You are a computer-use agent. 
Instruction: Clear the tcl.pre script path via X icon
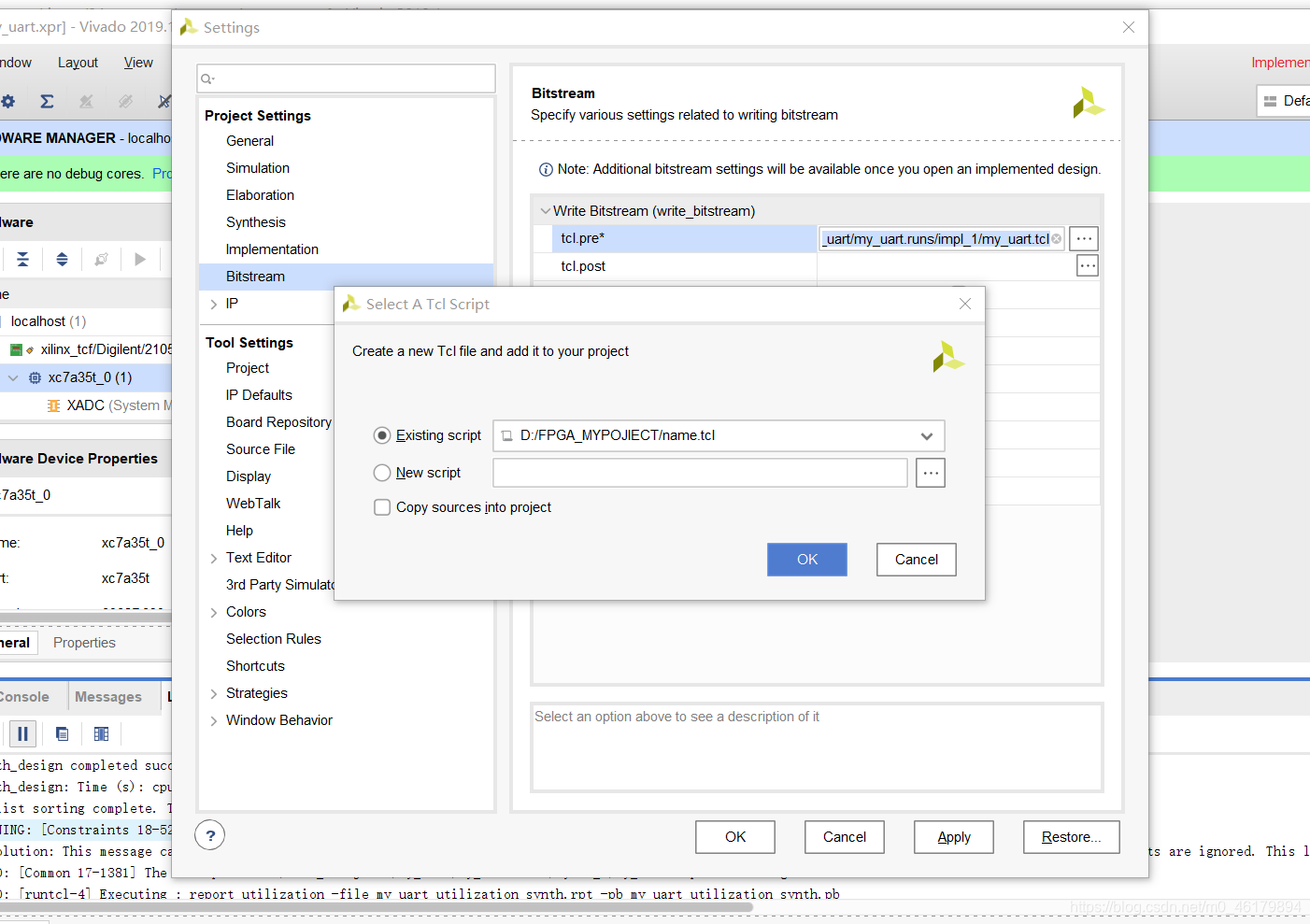(x=1056, y=238)
